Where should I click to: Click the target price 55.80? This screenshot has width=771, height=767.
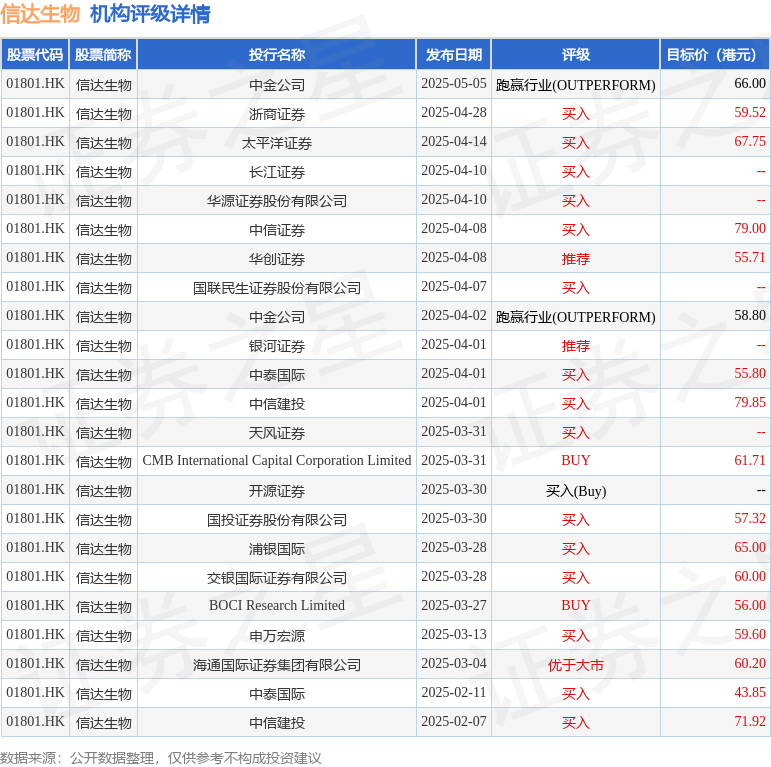[750, 374]
